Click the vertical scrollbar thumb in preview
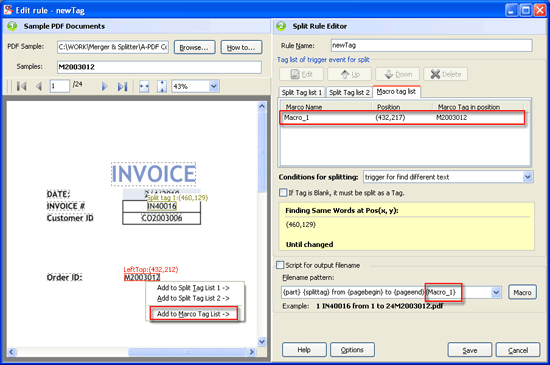This screenshot has height=365, width=550. coord(262,152)
